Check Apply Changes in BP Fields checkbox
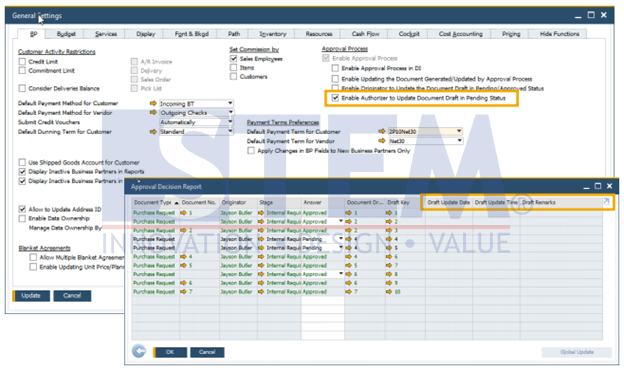The width and height of the screenshot is (624, 371). (x=251, y=150)
